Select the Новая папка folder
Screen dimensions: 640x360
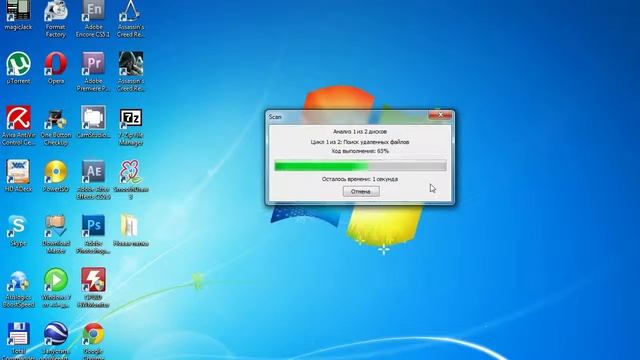131,230
